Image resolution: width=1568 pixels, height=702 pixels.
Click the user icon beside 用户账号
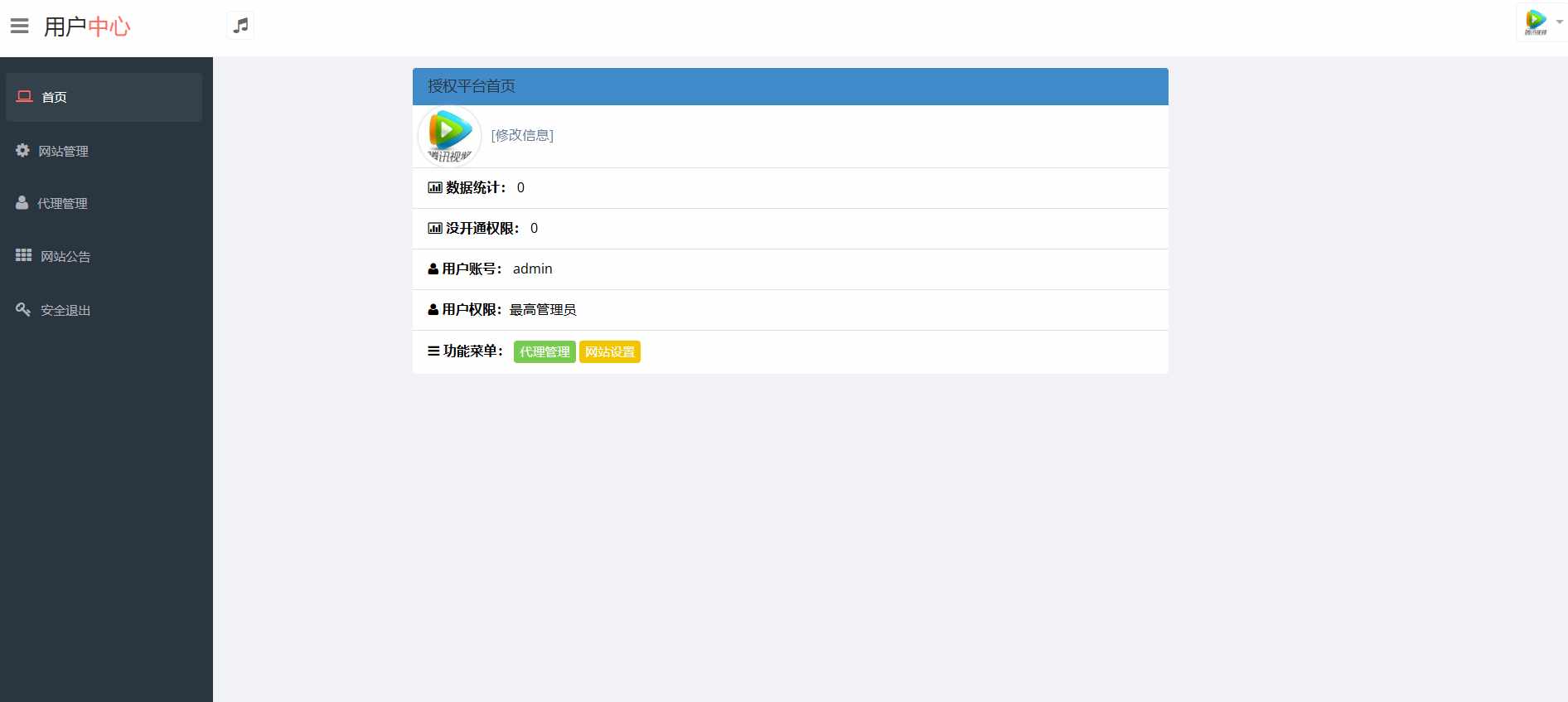433,269
